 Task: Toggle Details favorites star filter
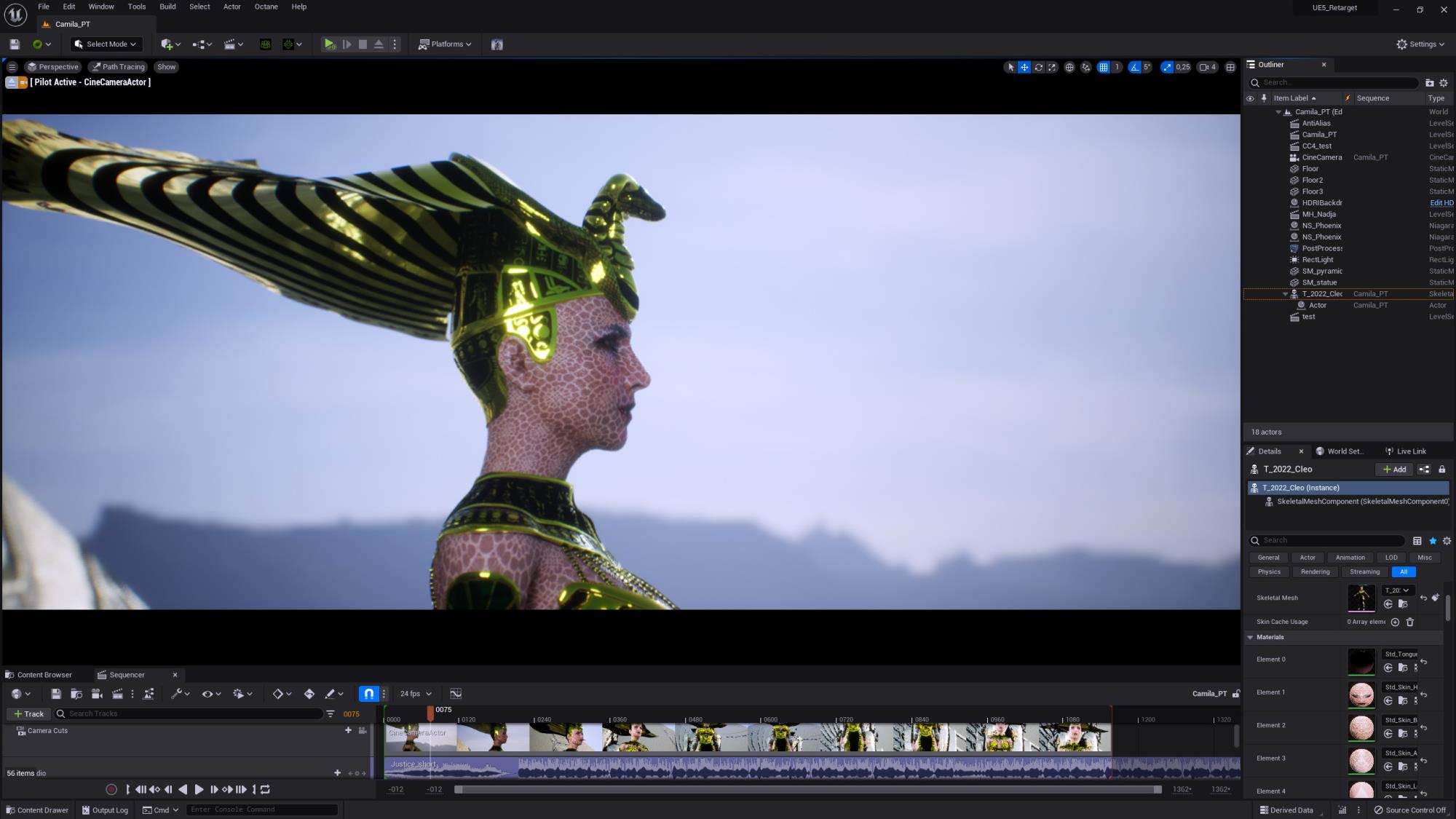[x=1433, y=540]
